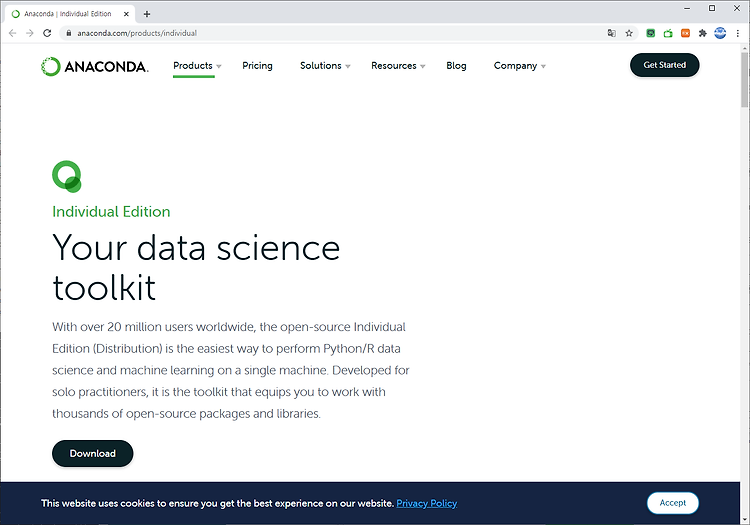The image size is (750, 525).
Task: Click the Anaconda logo in the header
Action: 95,66
